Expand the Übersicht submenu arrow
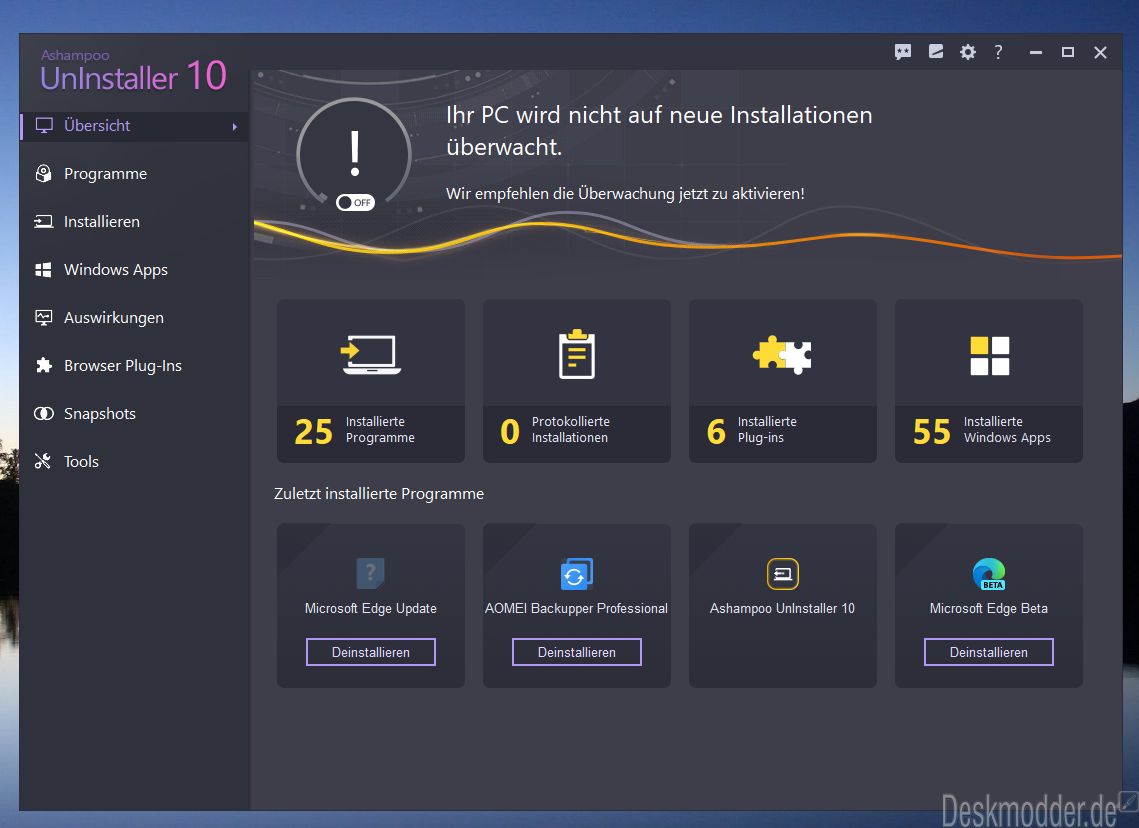Screen dimensions: 1139x828 (x=235, y=126)
